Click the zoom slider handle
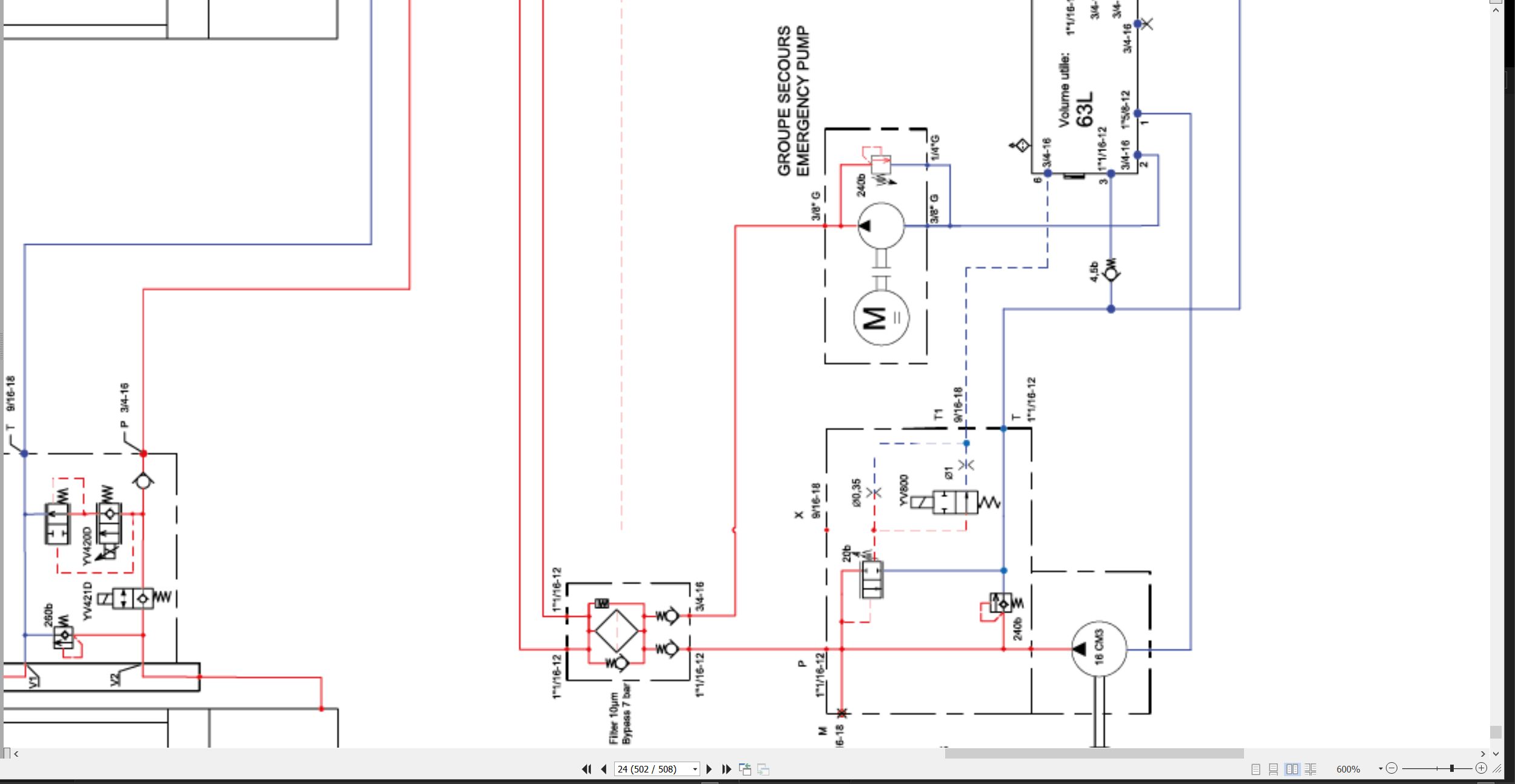This screenshot has width=1515, height=784. (1451, 768)
